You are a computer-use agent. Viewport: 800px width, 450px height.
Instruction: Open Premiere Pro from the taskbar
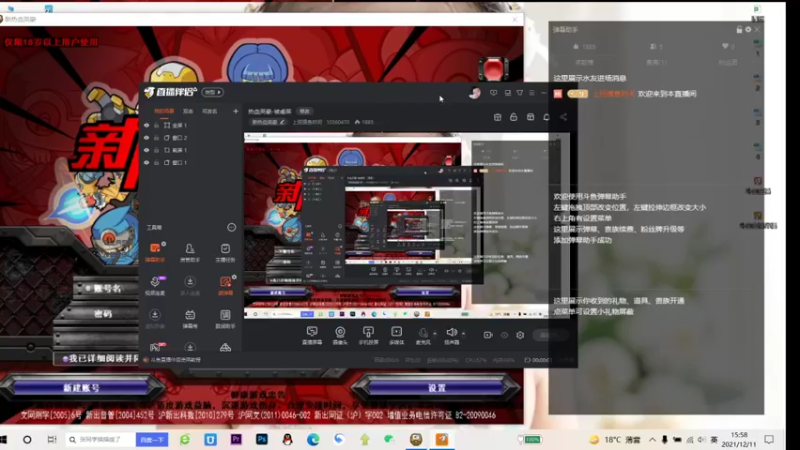click(x=236, y=439)
